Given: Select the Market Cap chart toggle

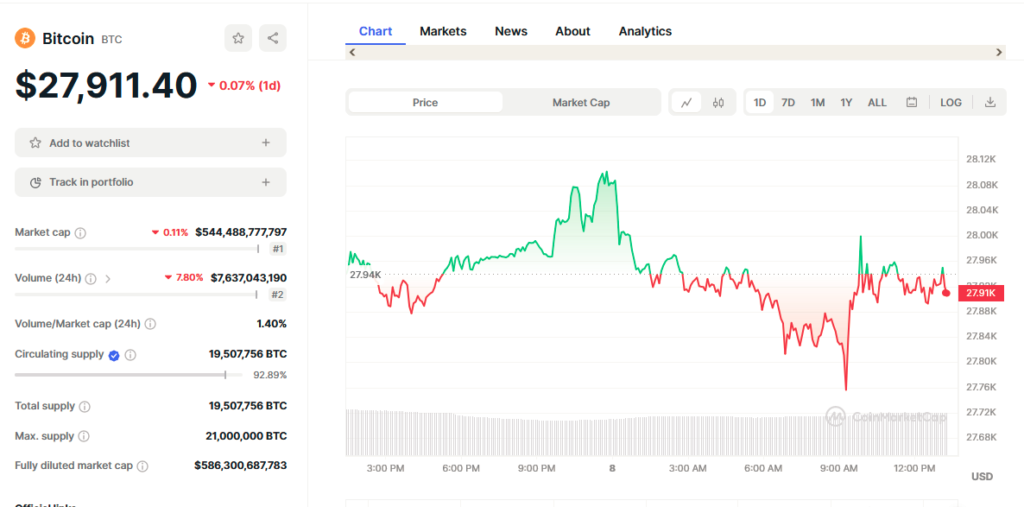Looking at the screenshot, I should click(x=581, y=103).
